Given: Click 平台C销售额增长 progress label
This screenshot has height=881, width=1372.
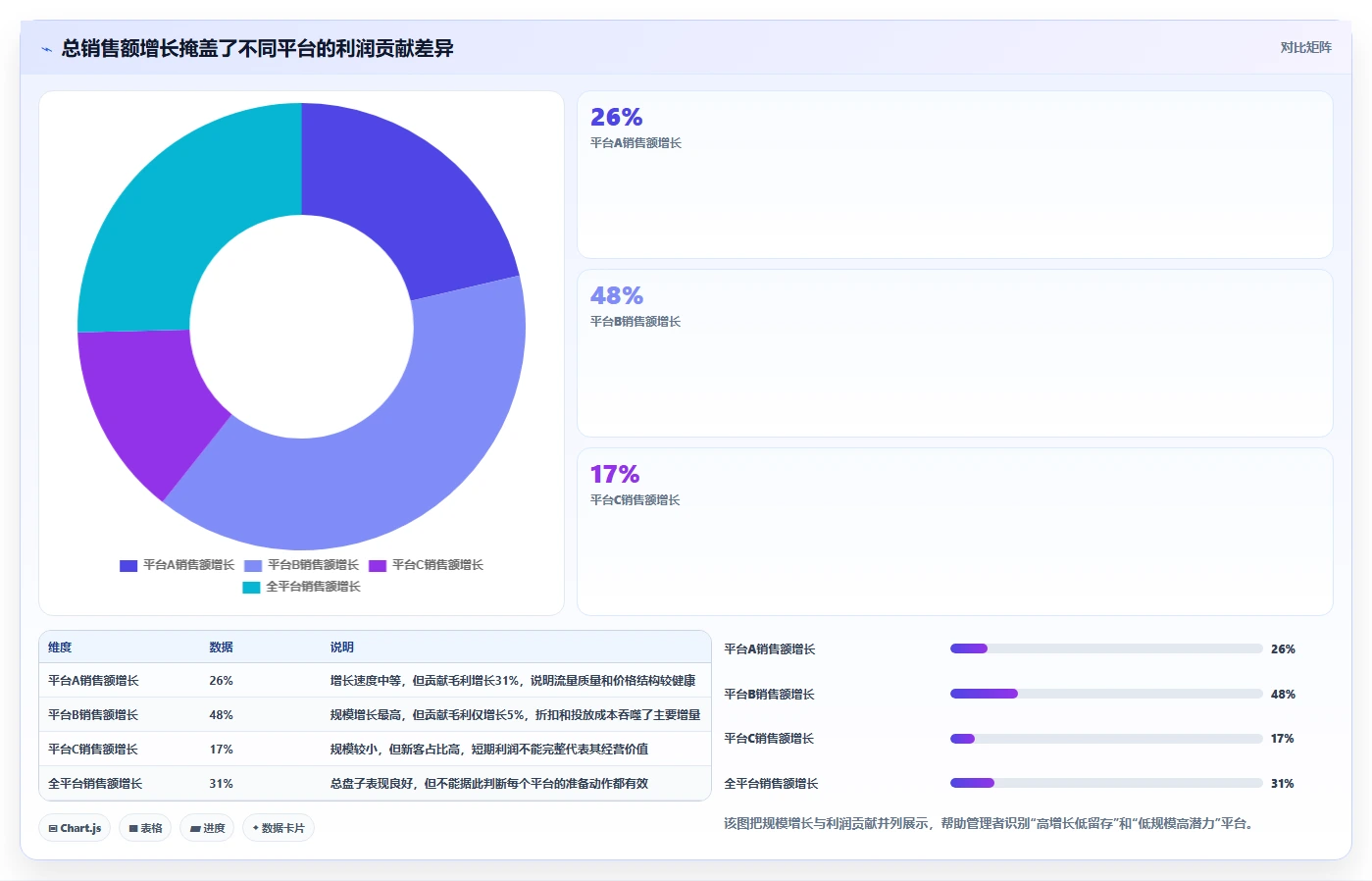Looking at the screenshot, I should (770, 739).
